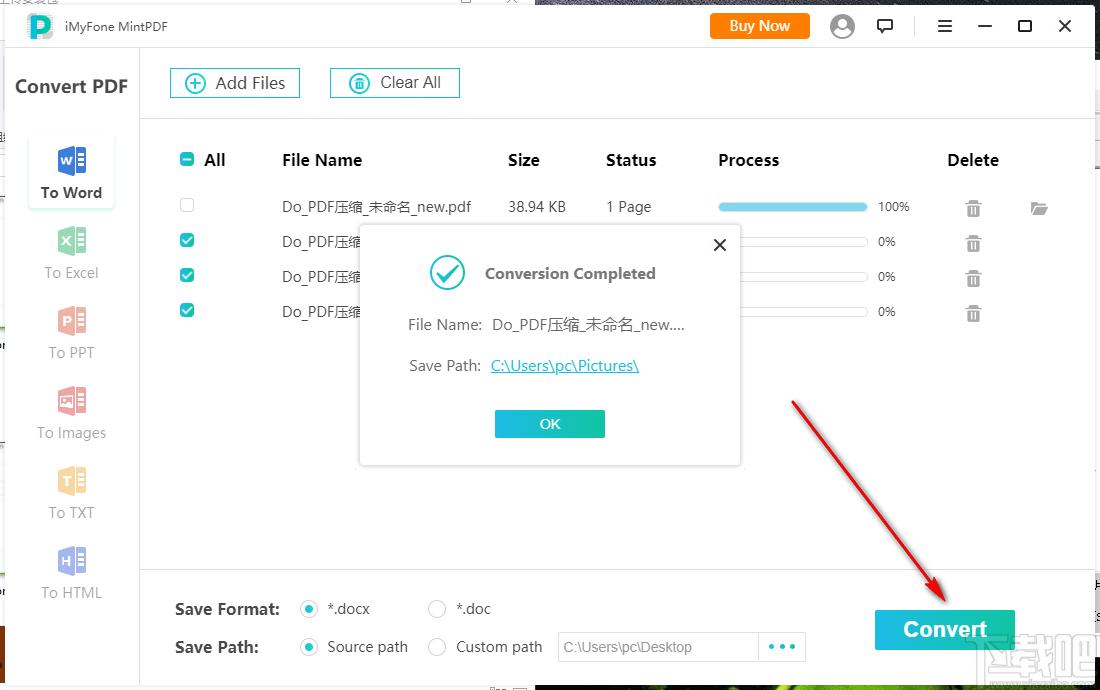Click the Do_PDF压缩_未命名_new.pdf file name

click(377, 207)
